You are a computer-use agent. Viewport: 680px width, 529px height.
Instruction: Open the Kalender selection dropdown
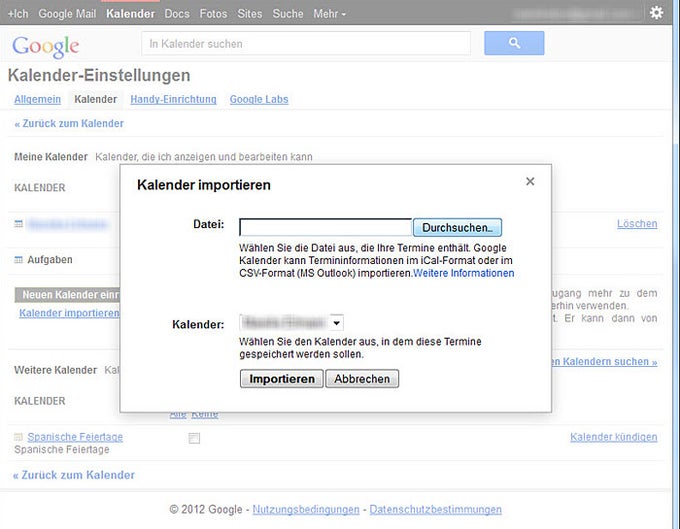(x=291, y=323)
